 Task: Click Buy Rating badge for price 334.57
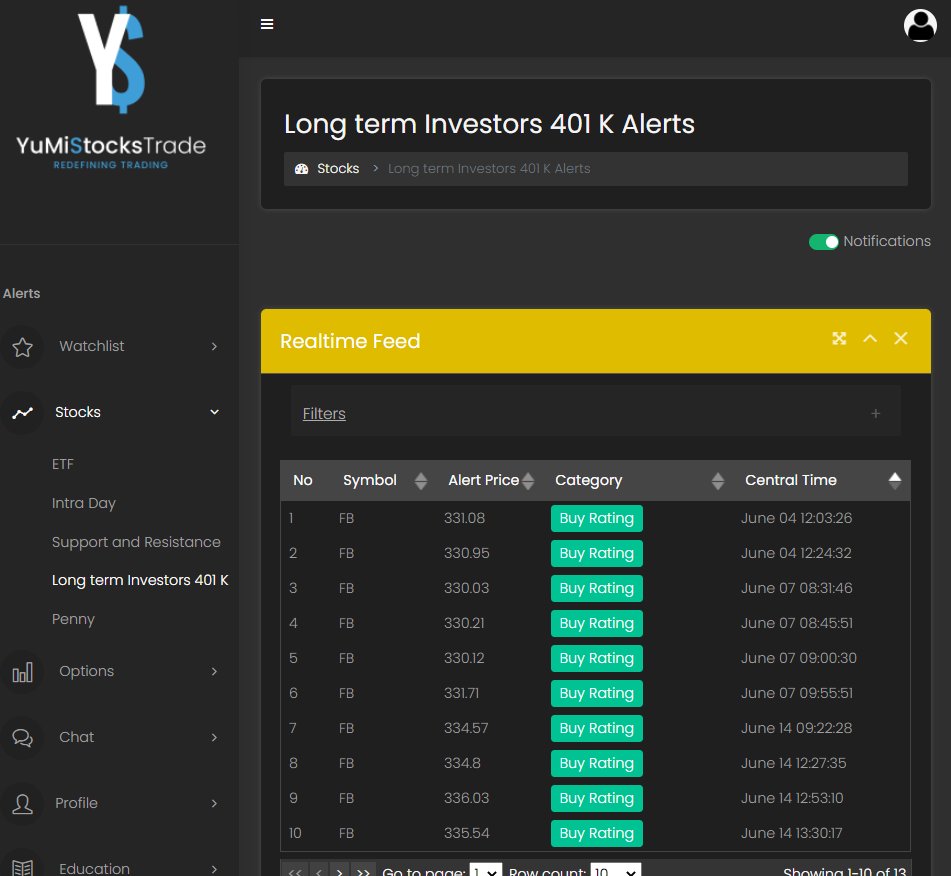pos(597,729)
